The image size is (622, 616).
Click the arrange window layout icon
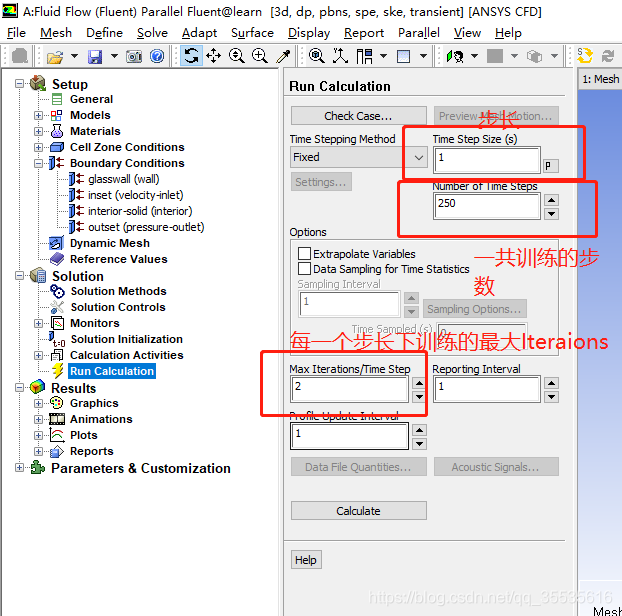pos(365,56)
